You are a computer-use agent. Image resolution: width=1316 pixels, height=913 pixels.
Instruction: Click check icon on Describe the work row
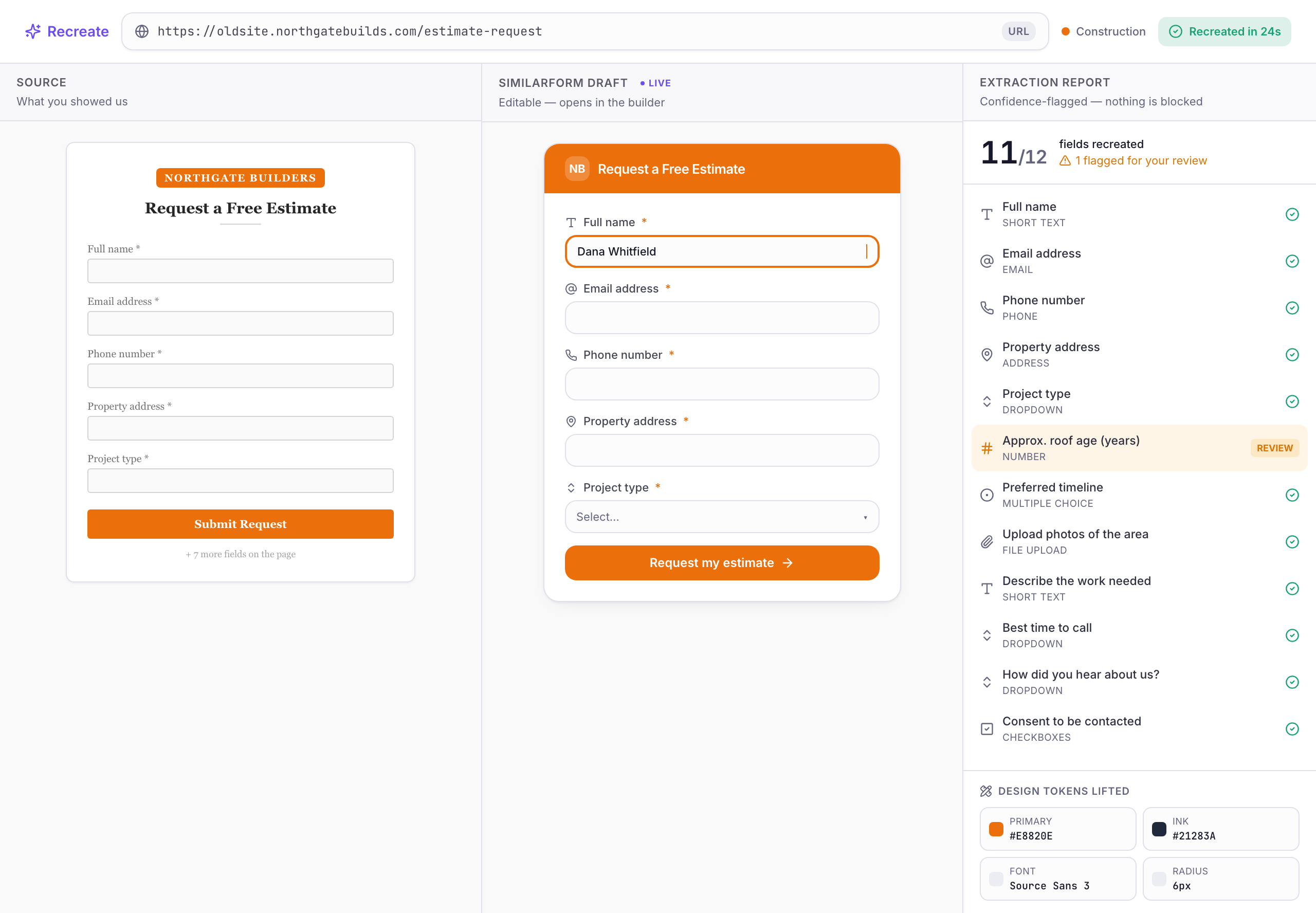pyautogui.click(x=1292, y=589)
